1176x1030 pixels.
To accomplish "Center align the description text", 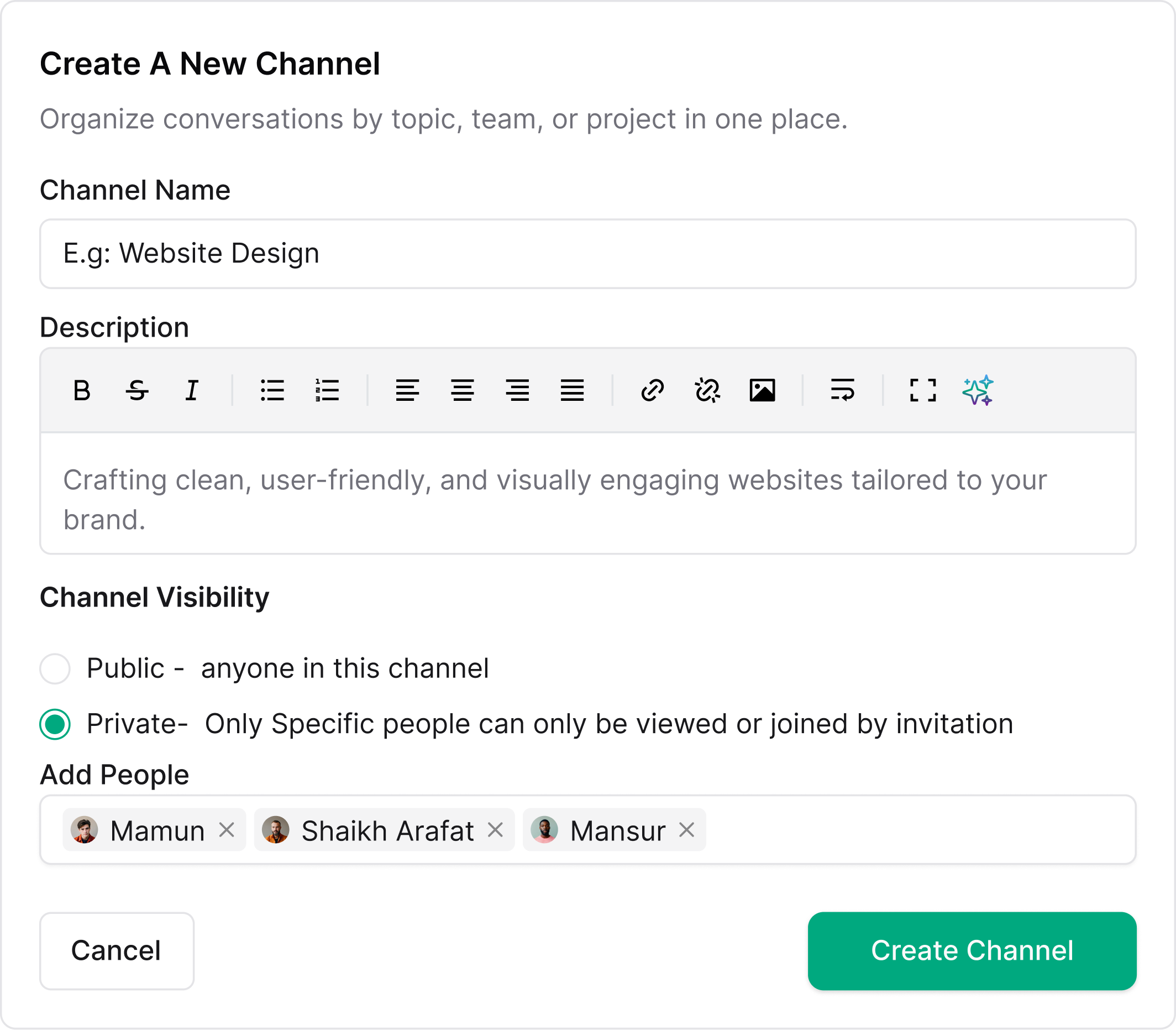I will click(461, 391).
